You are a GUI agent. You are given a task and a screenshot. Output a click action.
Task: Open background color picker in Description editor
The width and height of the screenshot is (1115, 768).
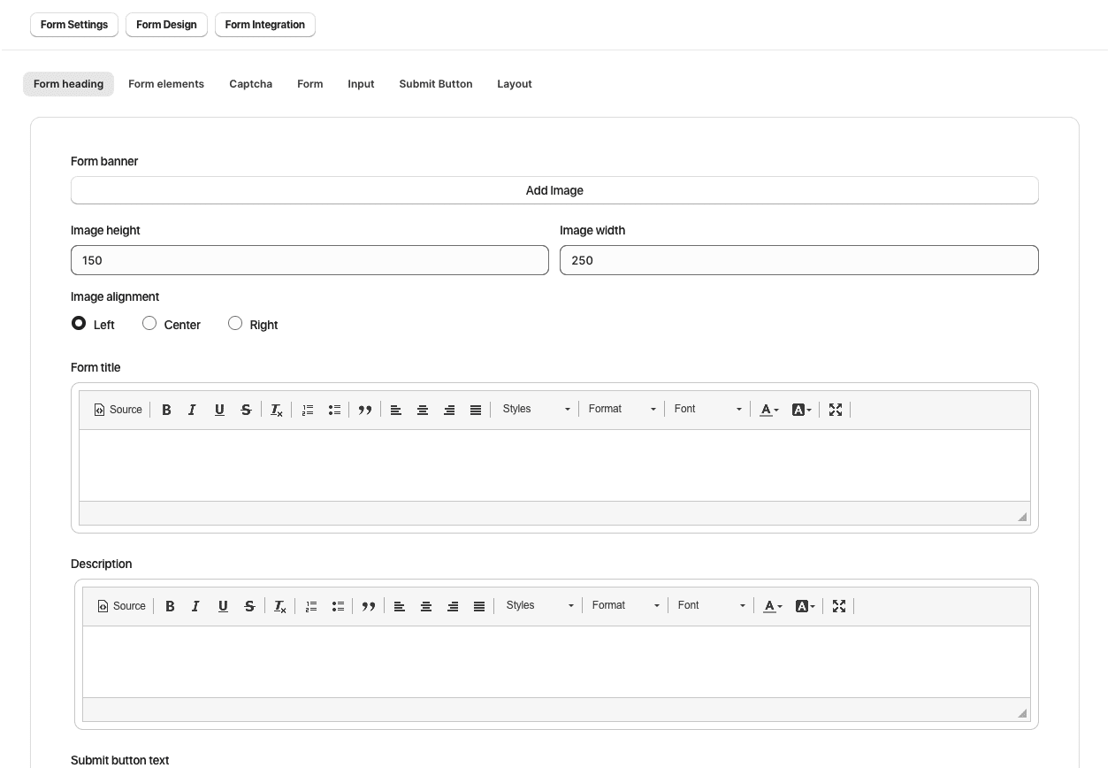(x=805, y=606)
